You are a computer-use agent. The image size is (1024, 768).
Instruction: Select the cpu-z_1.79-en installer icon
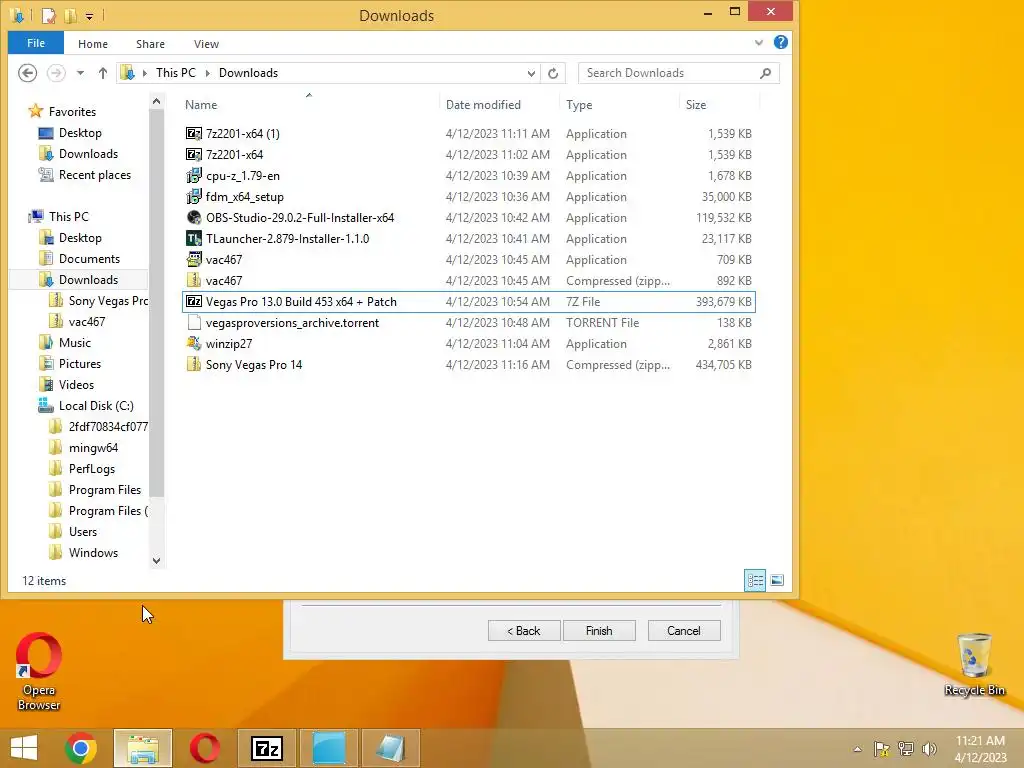pos(193,176)
